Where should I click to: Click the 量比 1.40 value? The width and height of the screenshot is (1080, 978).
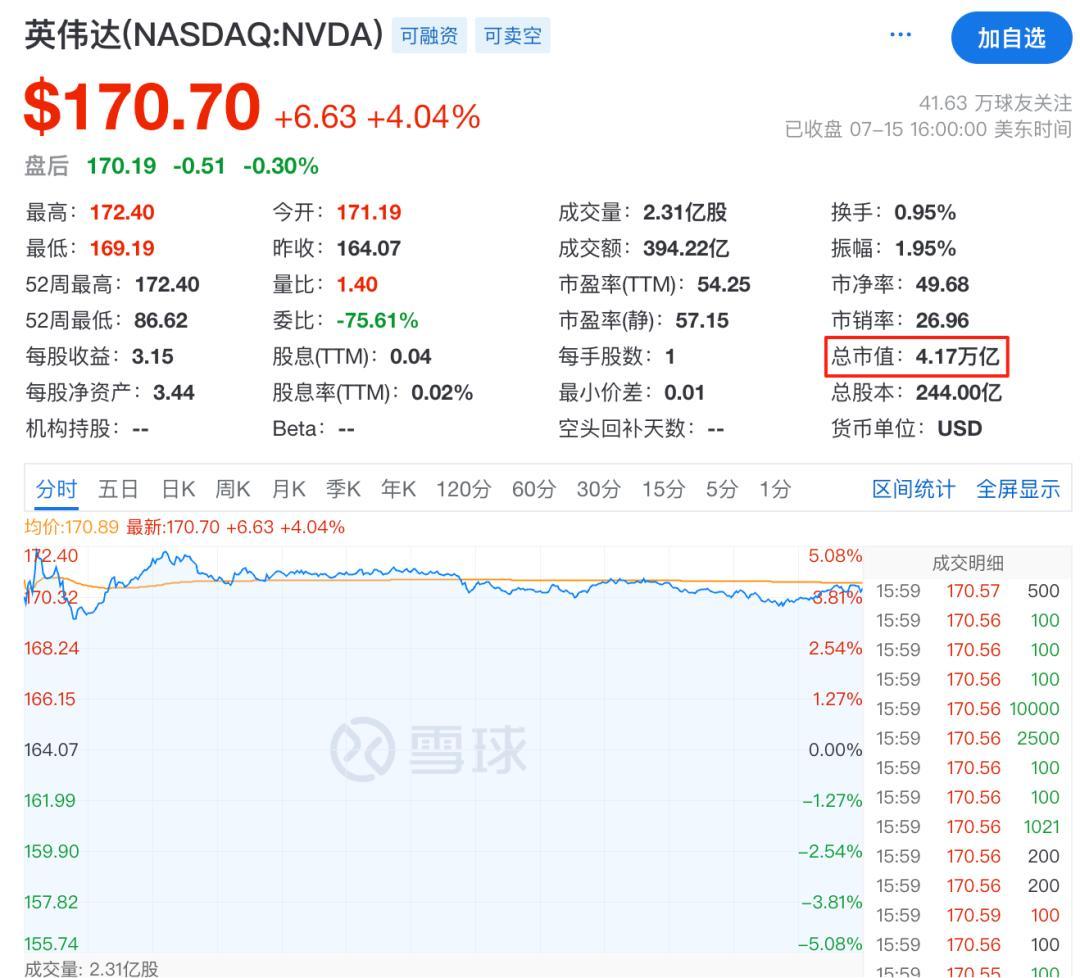tap(357, 284)
